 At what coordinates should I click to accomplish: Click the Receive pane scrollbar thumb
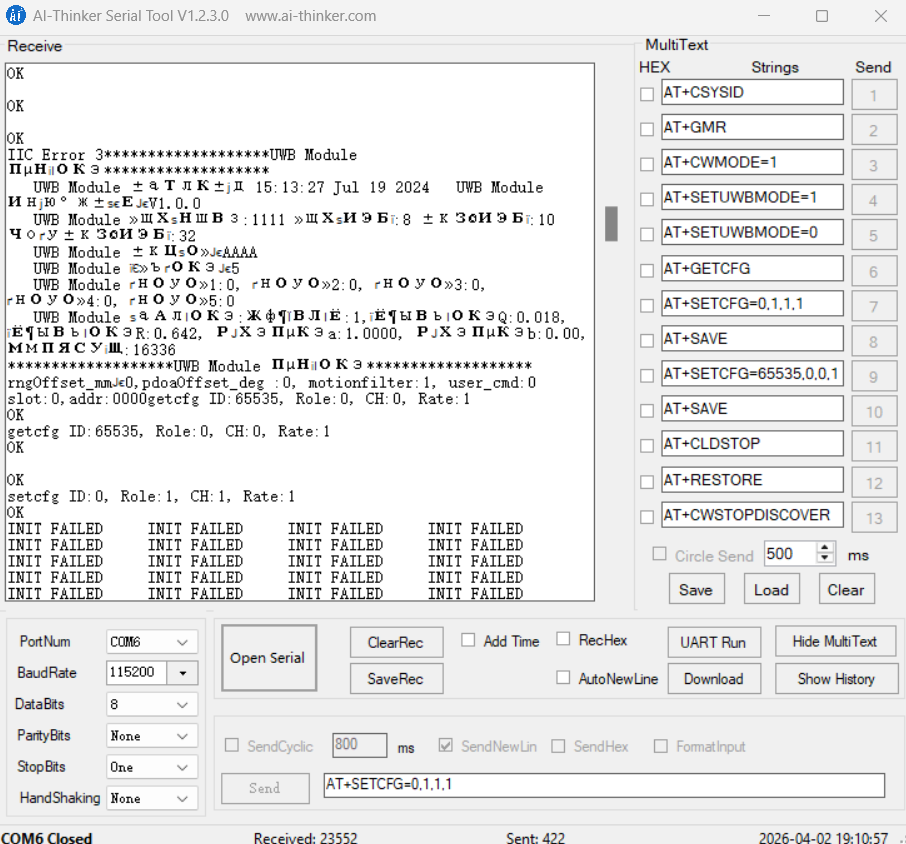pyautogui.click(x=611, y=223)
